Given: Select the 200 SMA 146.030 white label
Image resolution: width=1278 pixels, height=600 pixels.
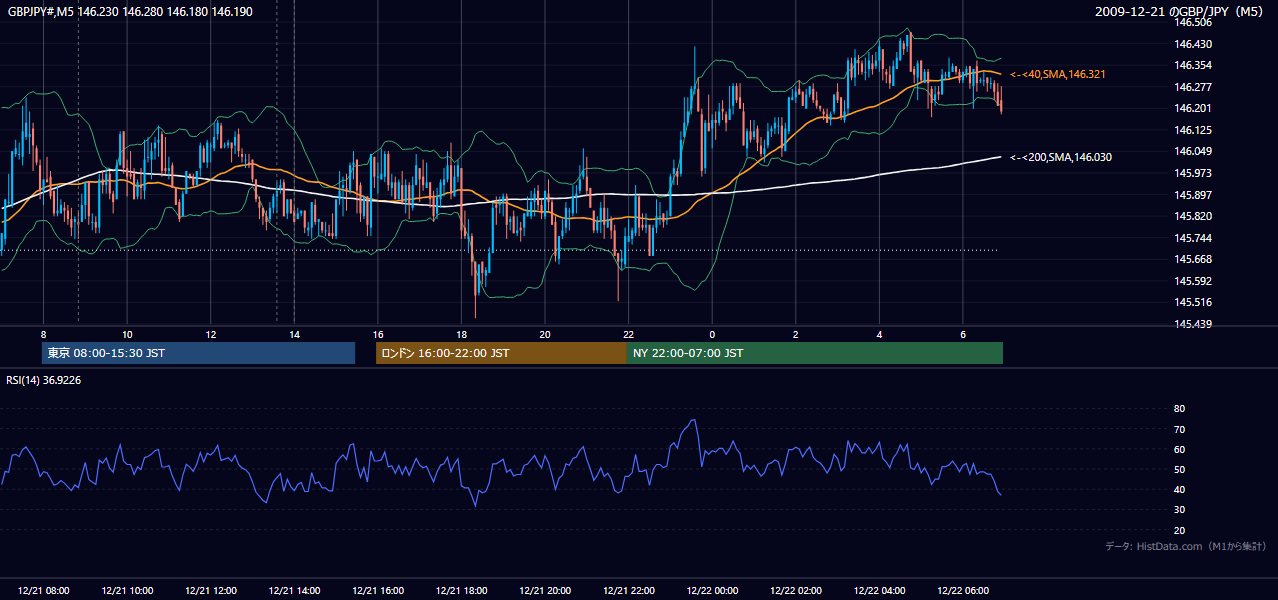Looking at the screenshot, I should coord(1060,157).
